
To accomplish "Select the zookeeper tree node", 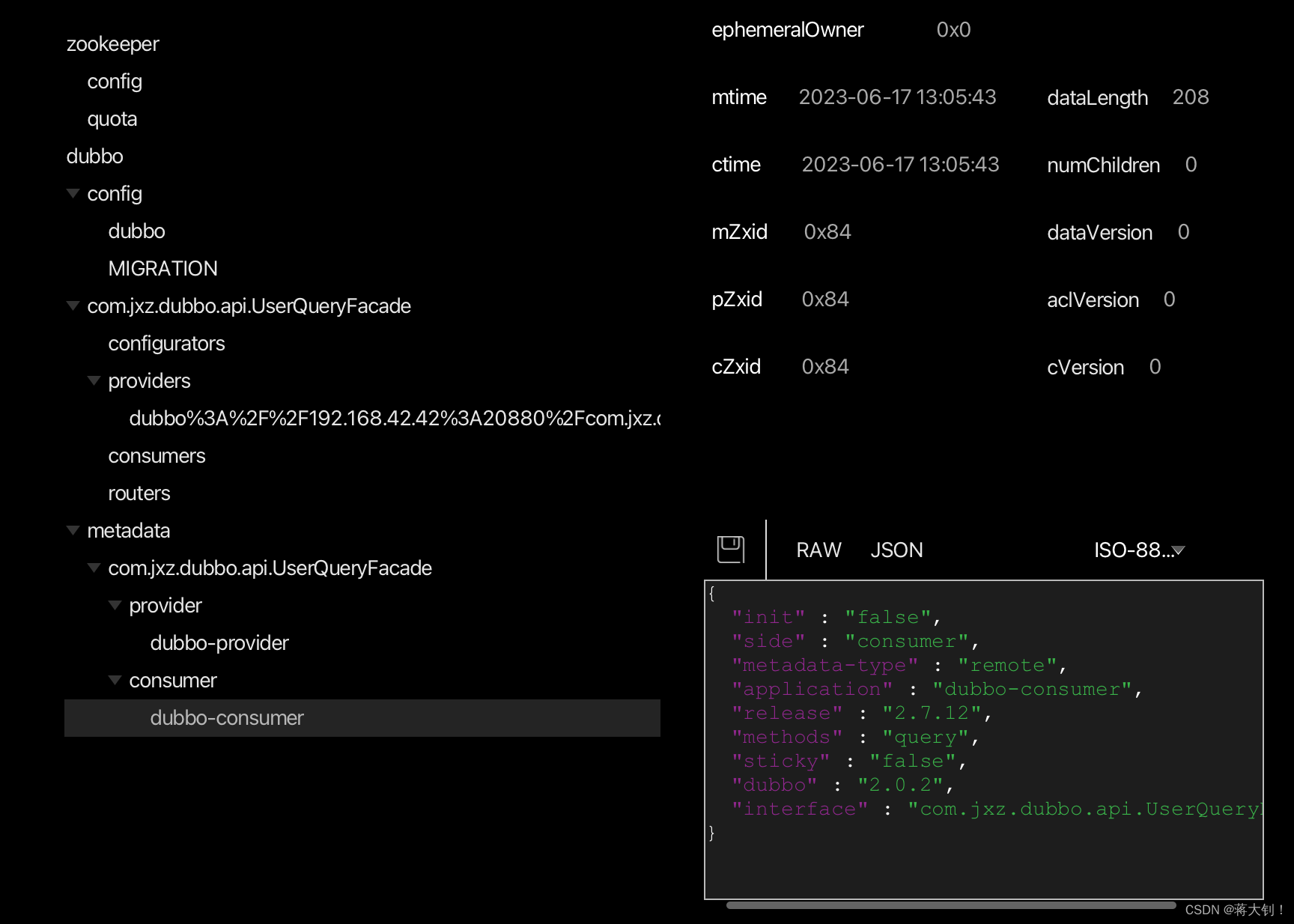I will tap(113, 44).
